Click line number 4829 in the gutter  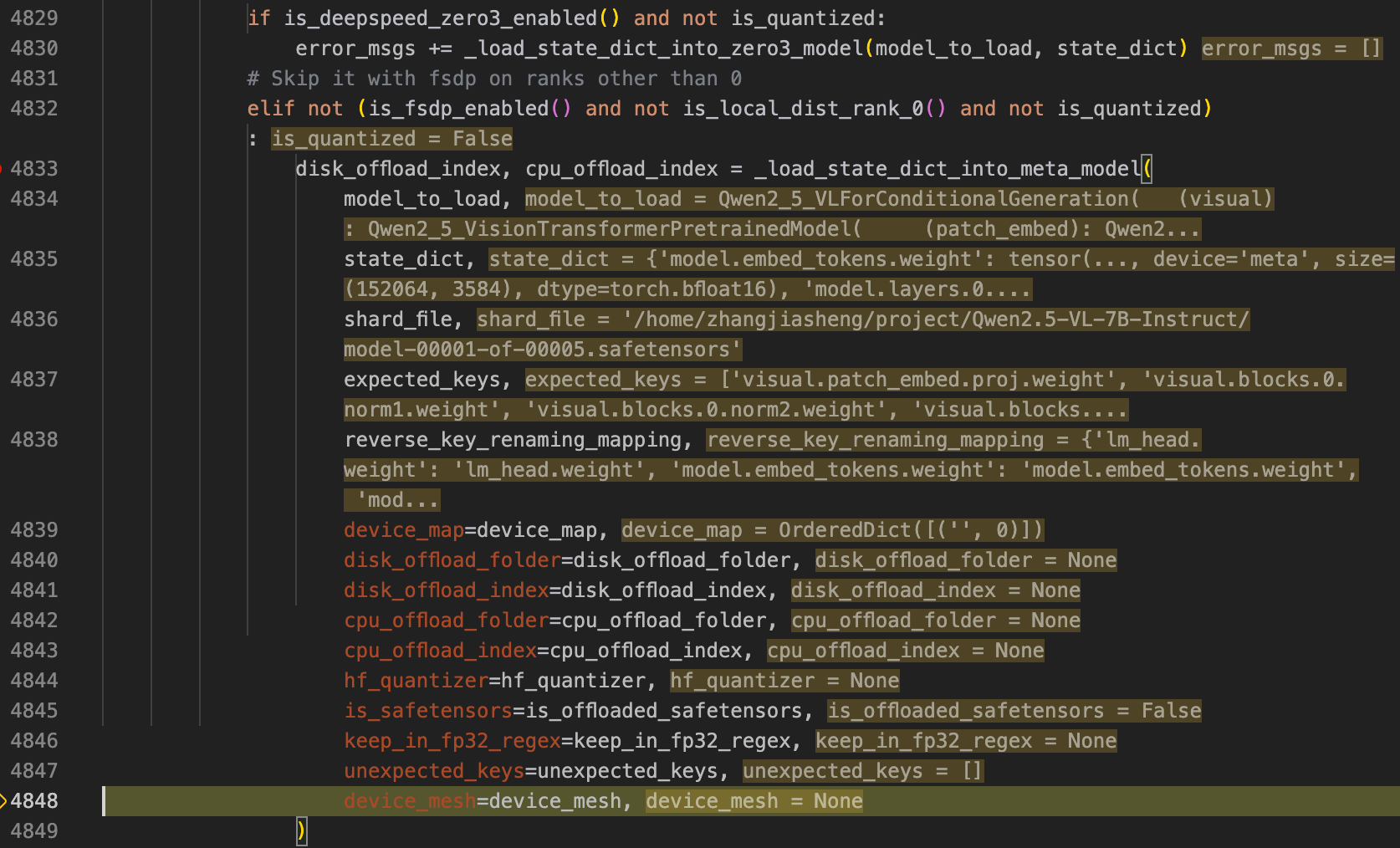34,18
